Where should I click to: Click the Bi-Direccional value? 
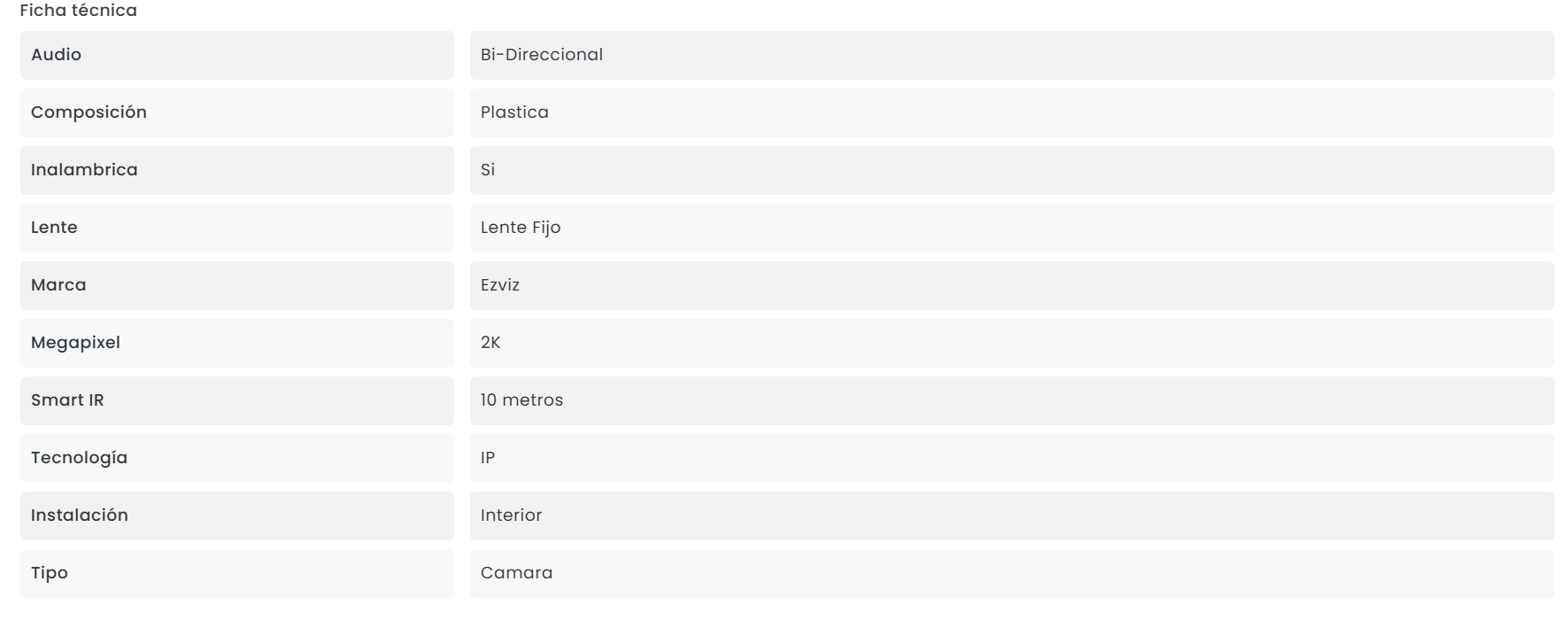click(542, 55)
